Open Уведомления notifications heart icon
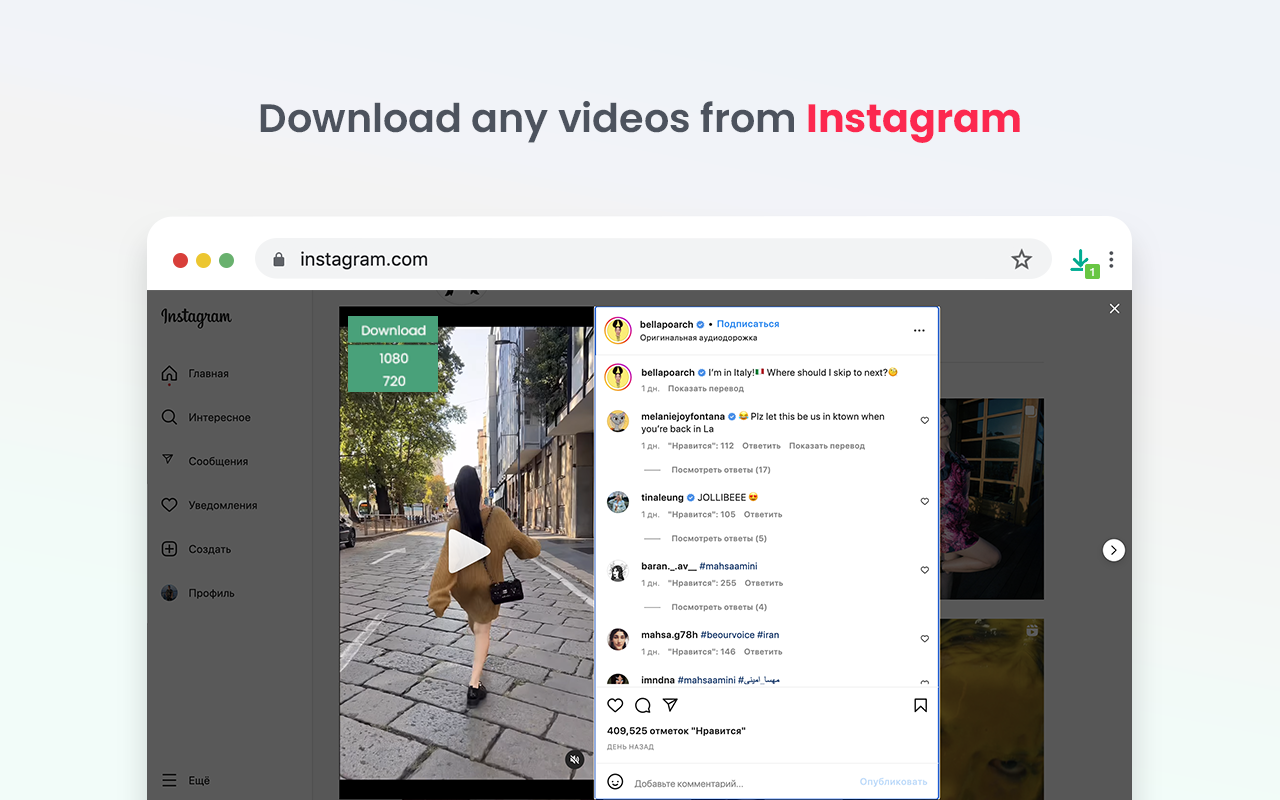1280x800 pixels. pyautogui.click(x=169, y=504)
